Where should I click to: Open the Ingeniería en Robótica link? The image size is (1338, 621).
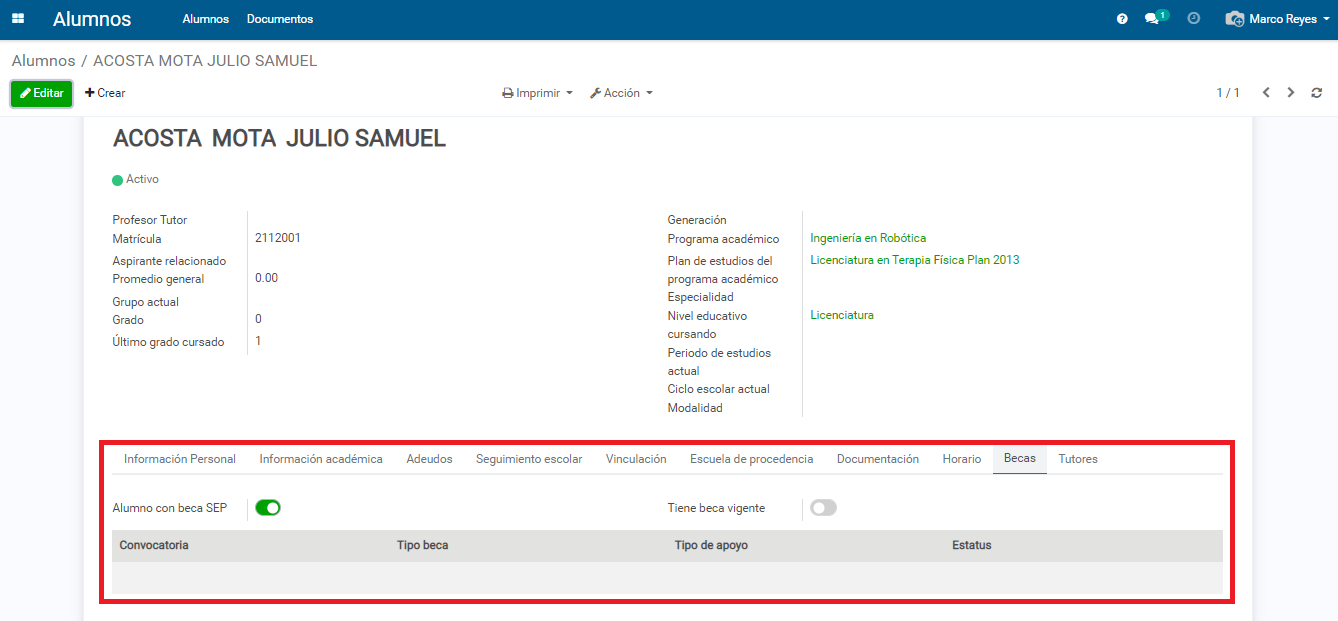pyautogui.click(x=868, y=238)
